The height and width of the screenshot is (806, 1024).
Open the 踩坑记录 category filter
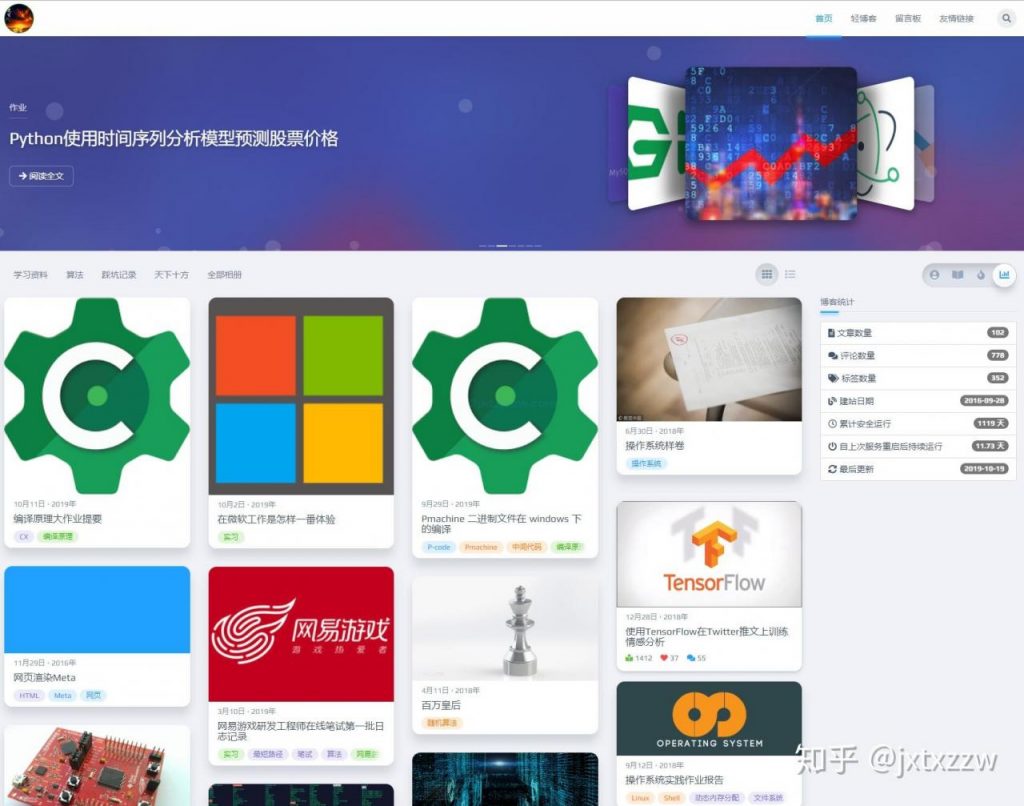click(120, 274)
